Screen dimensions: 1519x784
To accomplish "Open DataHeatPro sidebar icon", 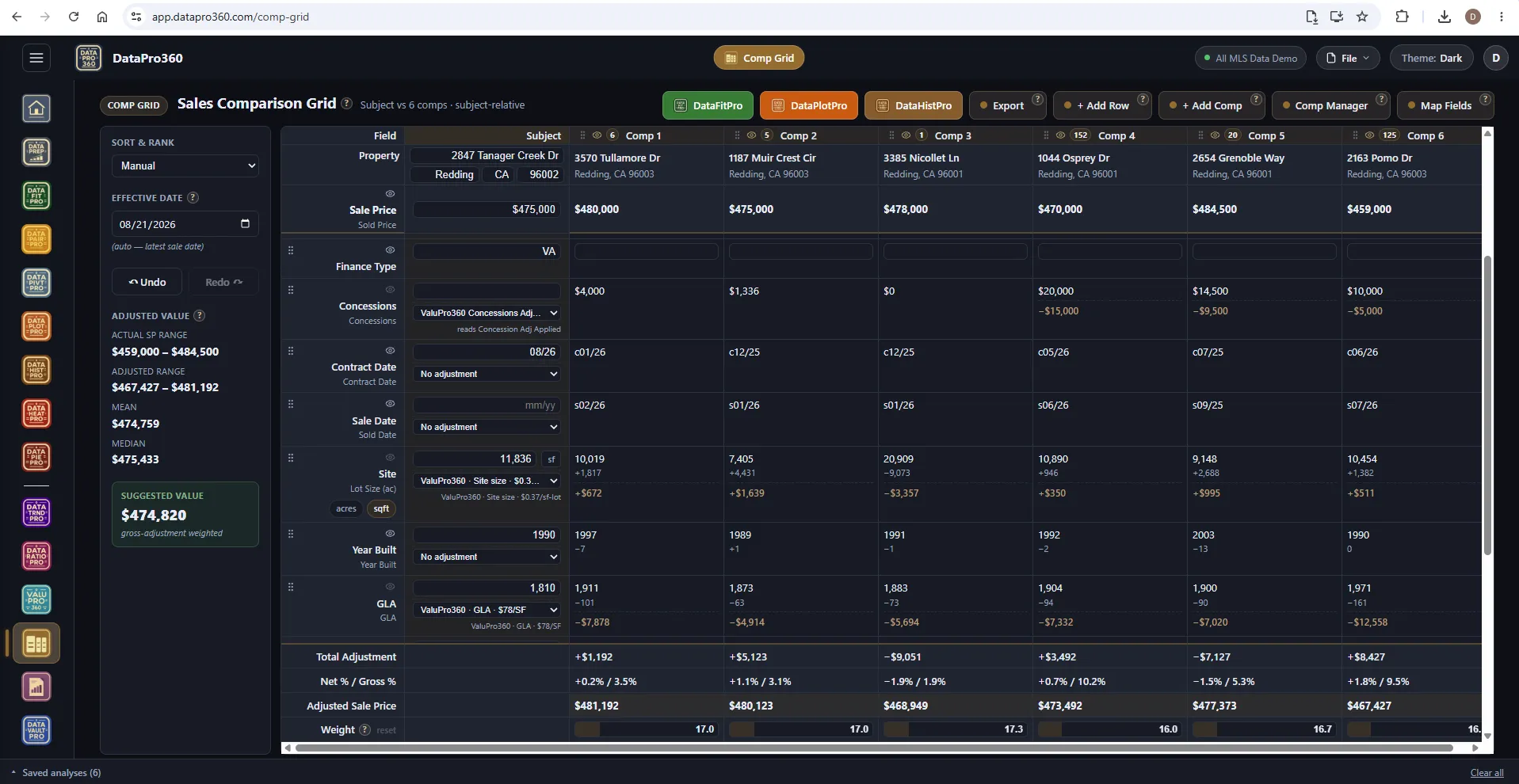I will [36, 413].
